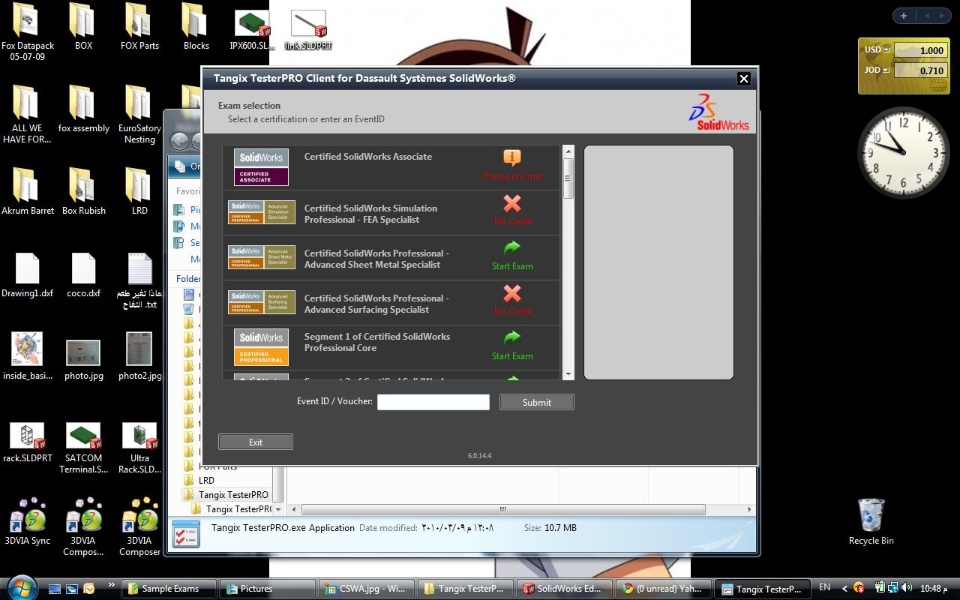The height and width of the screenshot is (600, 960).
Task: Select the Advanced Surfacing Specialist exam title
Action: 376,304
